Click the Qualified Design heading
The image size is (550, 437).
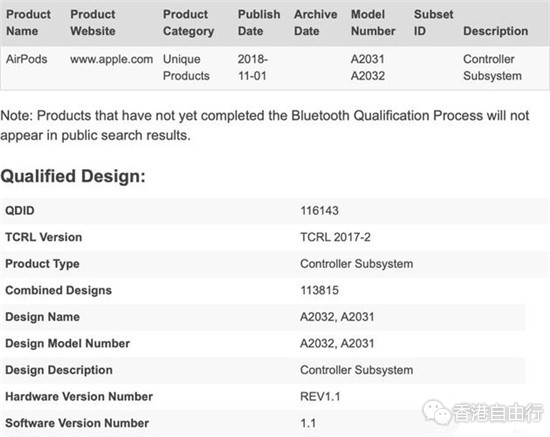pyautogui.click(x=73, y=176)
